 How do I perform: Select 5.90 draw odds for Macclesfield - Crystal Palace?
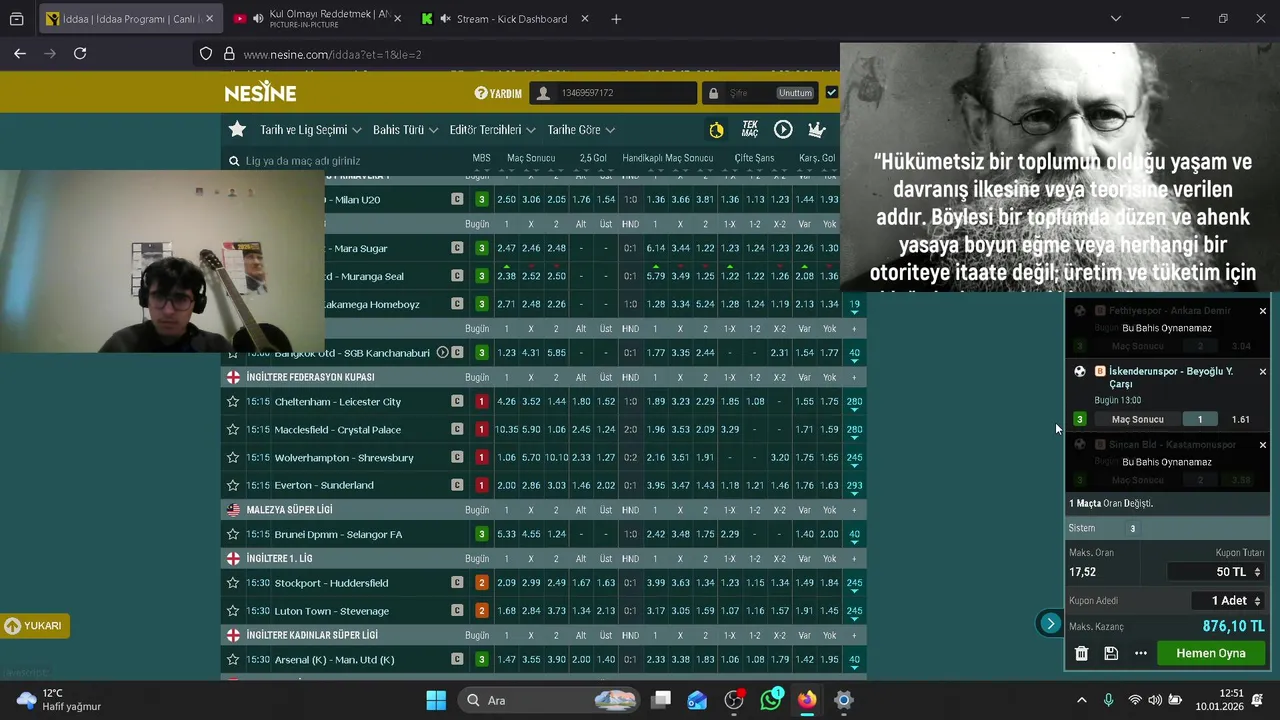coord(531,429)
